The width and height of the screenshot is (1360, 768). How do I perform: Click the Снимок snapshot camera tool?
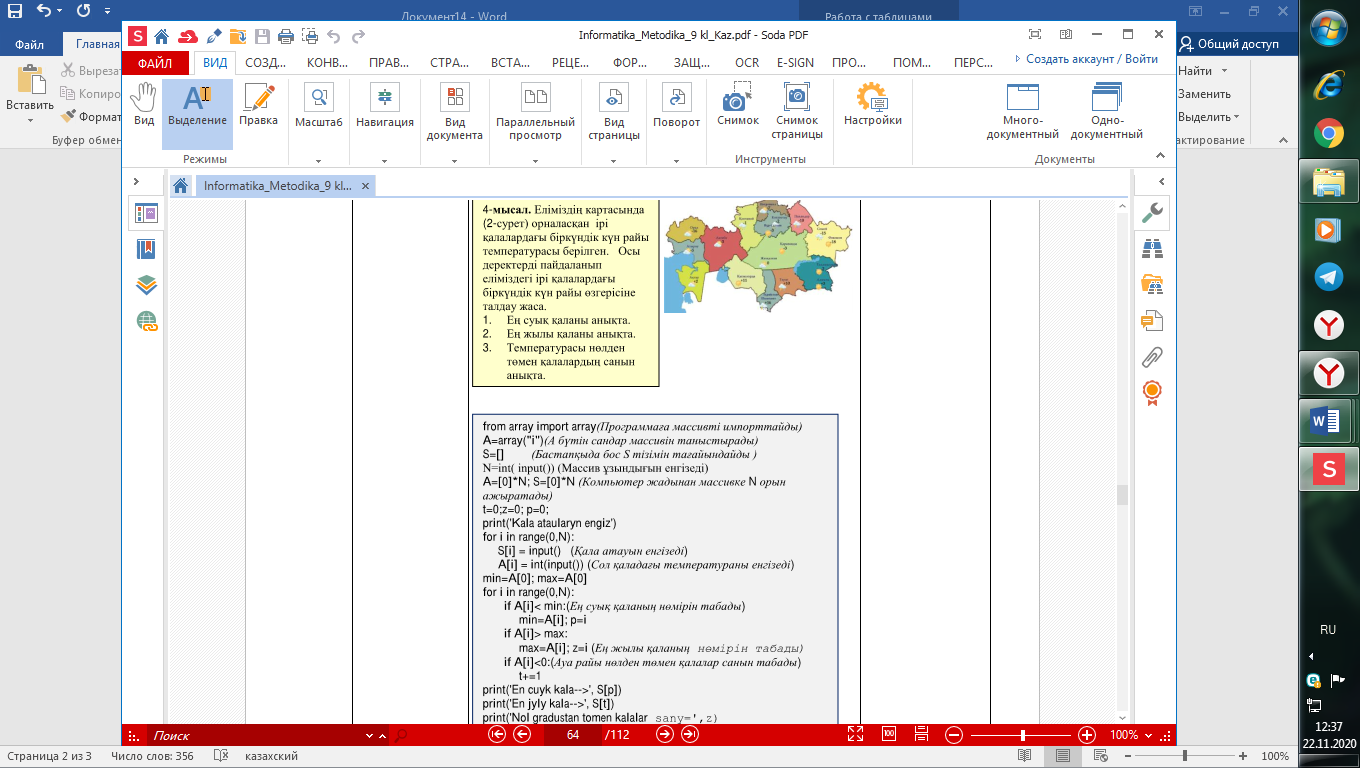pyautogui.click(x=738, y=105)
